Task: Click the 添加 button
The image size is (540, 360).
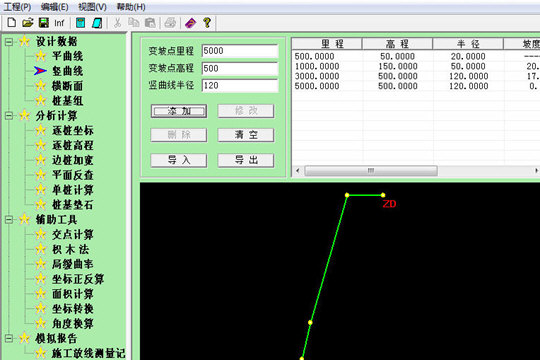Action: [179, 111]
